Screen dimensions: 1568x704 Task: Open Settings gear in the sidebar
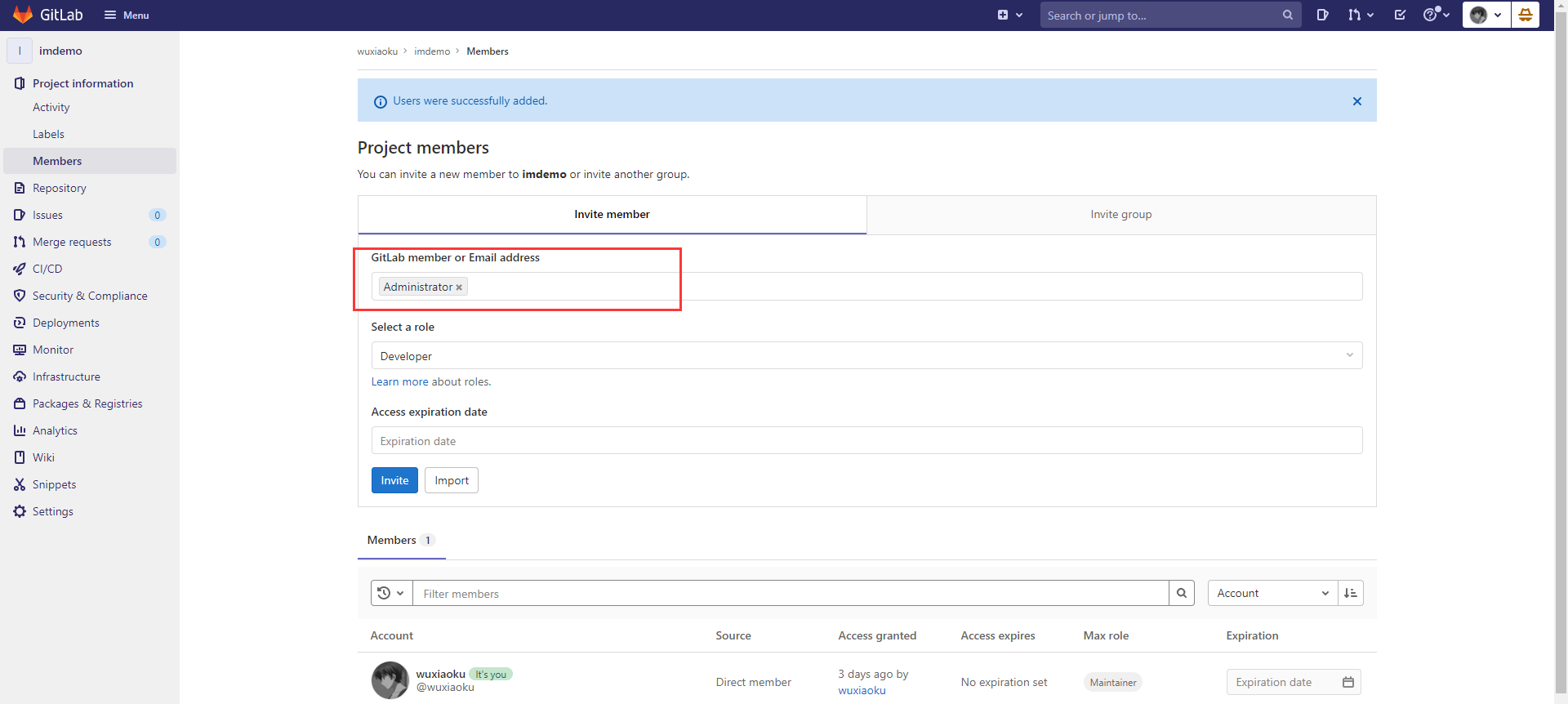tap(52, 511)
